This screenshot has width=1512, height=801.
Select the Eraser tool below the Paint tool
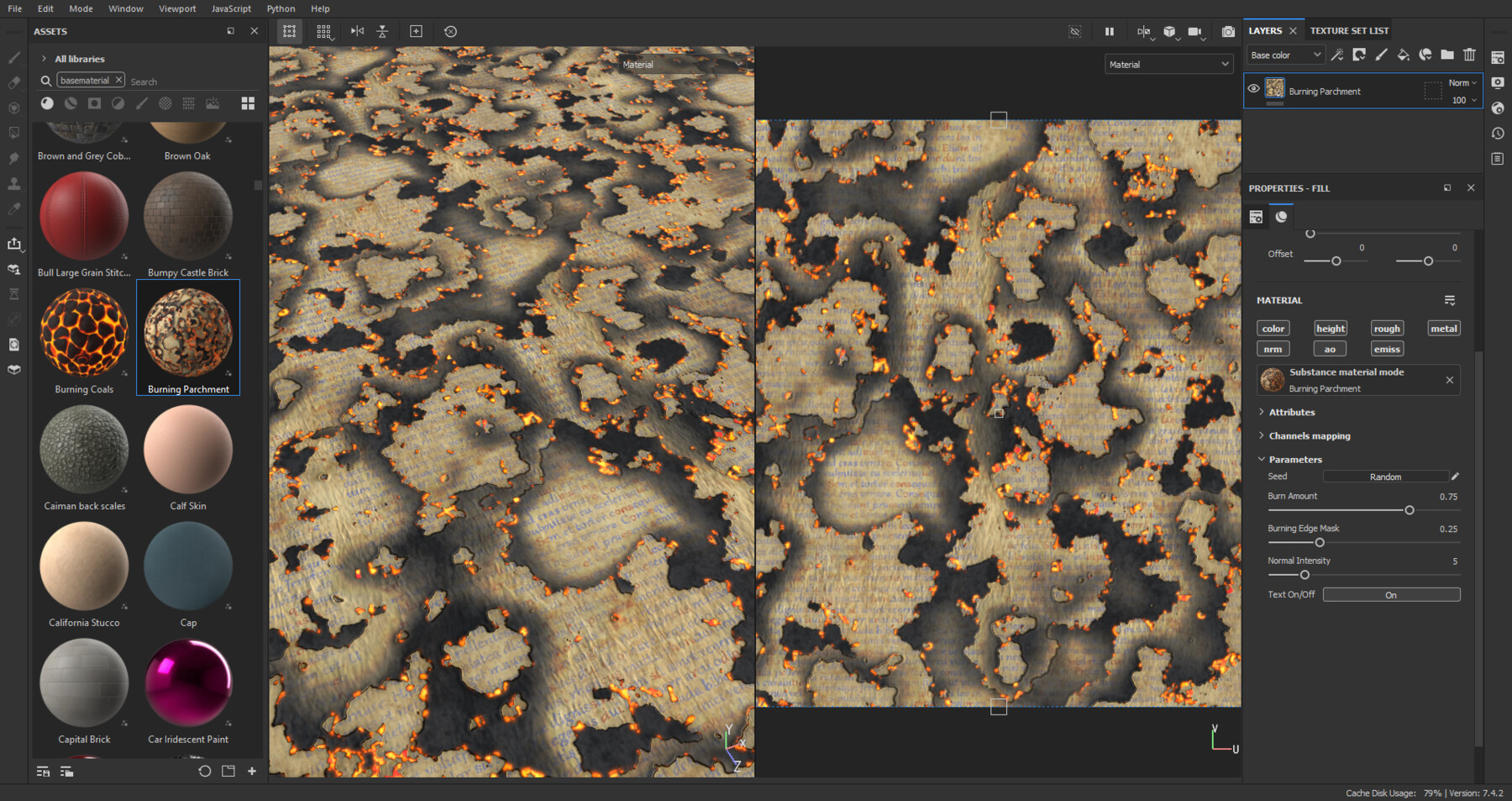coord(13,82)
